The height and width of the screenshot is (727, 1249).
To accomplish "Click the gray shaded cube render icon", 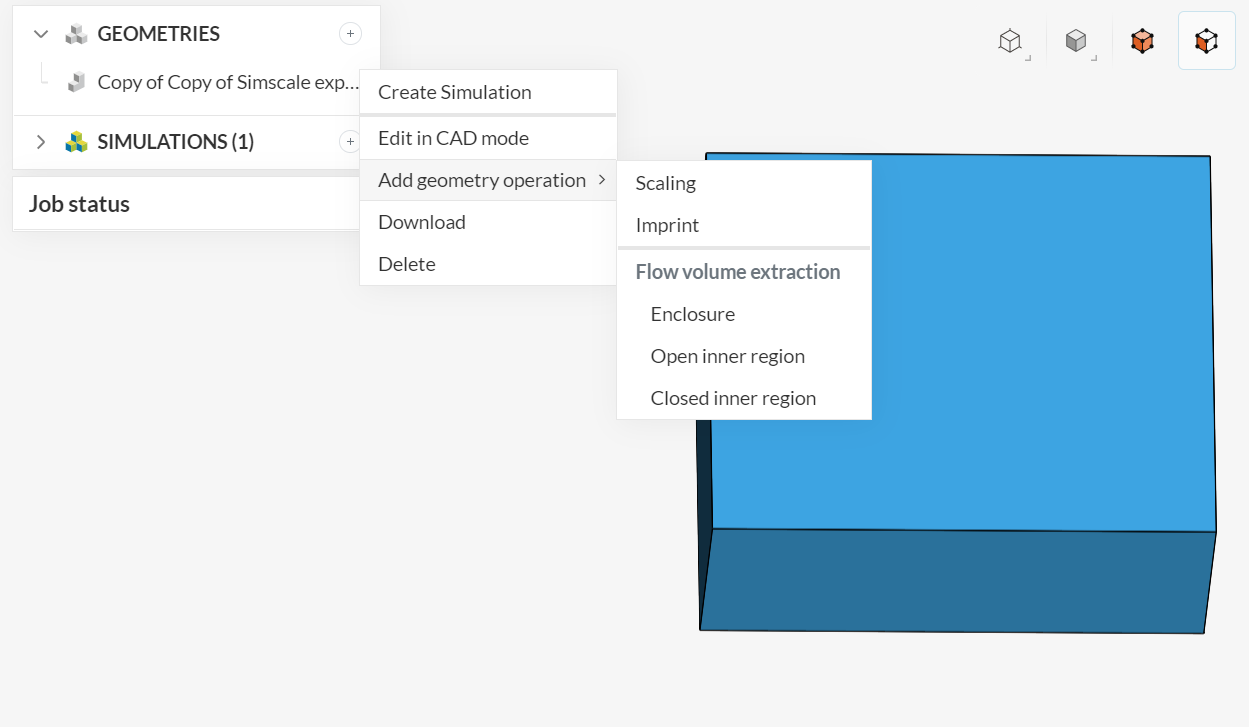I will (1076, 41).
